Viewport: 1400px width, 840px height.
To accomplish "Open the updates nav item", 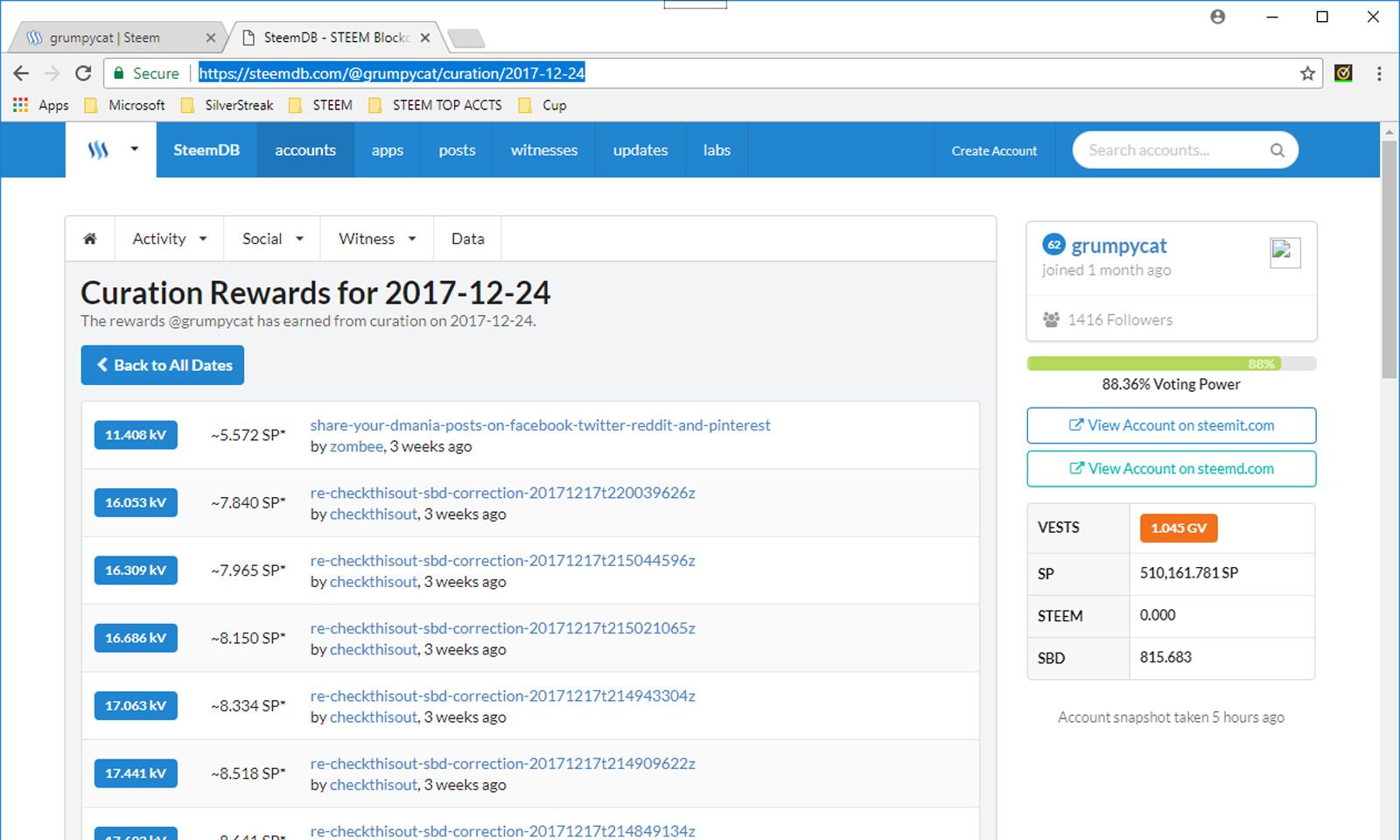I will click(640, 150).
